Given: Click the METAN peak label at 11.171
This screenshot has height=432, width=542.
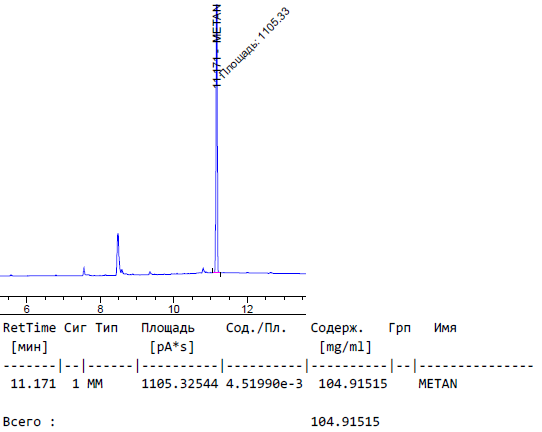Looking at the screenshot, I should coord(217,45).
